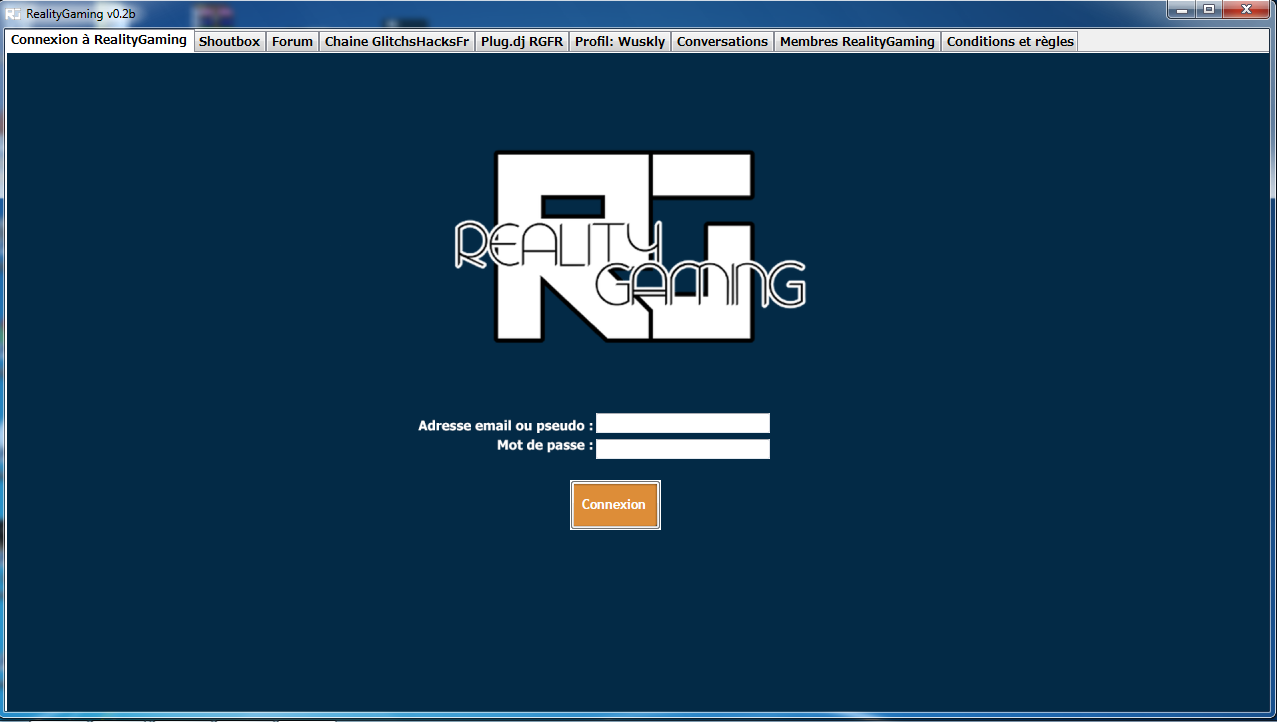Click the RealityGaming logo image
Viewport: 1277px width, 722px height.
[x=630, y=246]
